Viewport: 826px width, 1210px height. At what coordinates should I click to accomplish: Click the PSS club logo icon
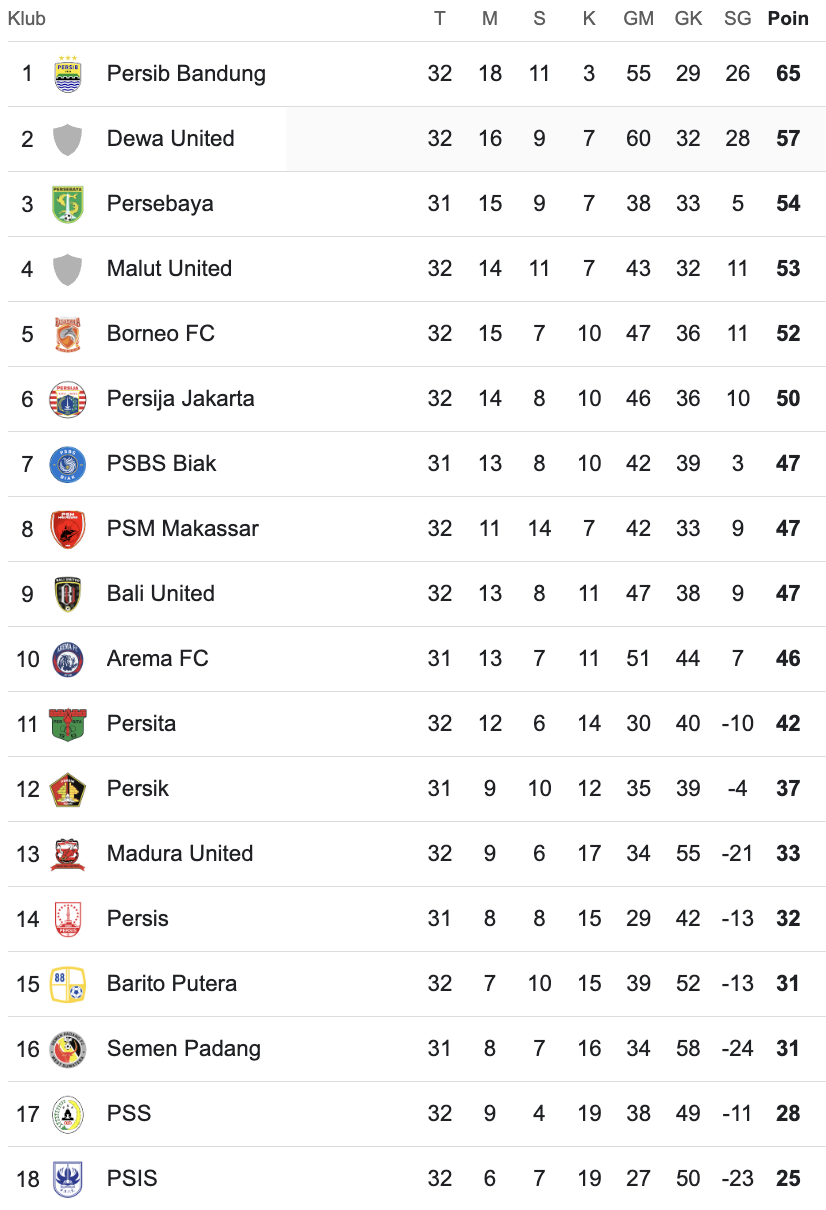tap(68, 1114)
